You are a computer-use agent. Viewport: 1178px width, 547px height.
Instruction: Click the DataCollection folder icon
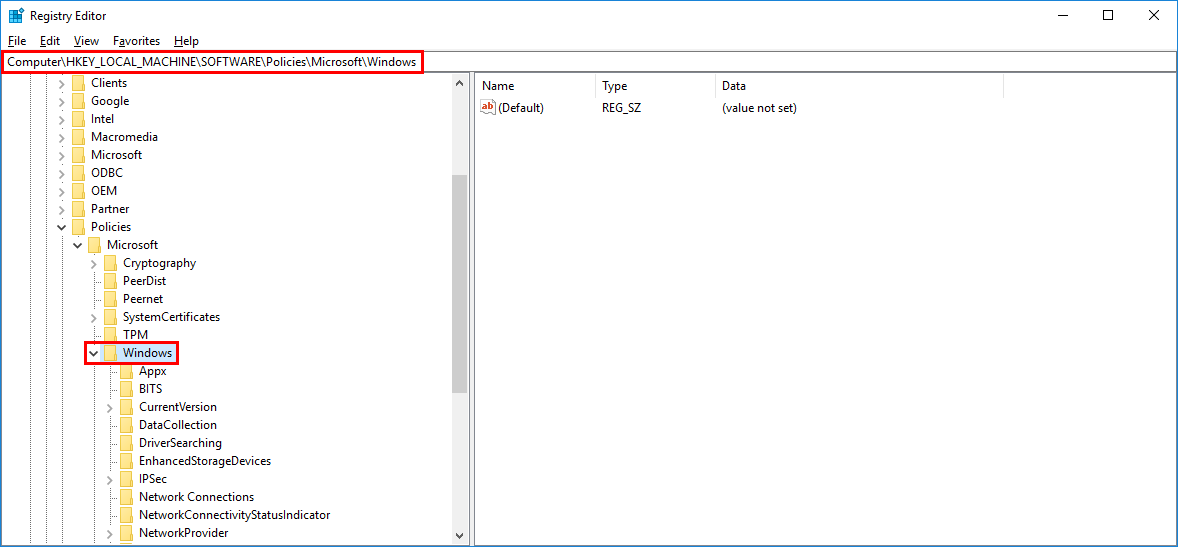pos(125,425)
